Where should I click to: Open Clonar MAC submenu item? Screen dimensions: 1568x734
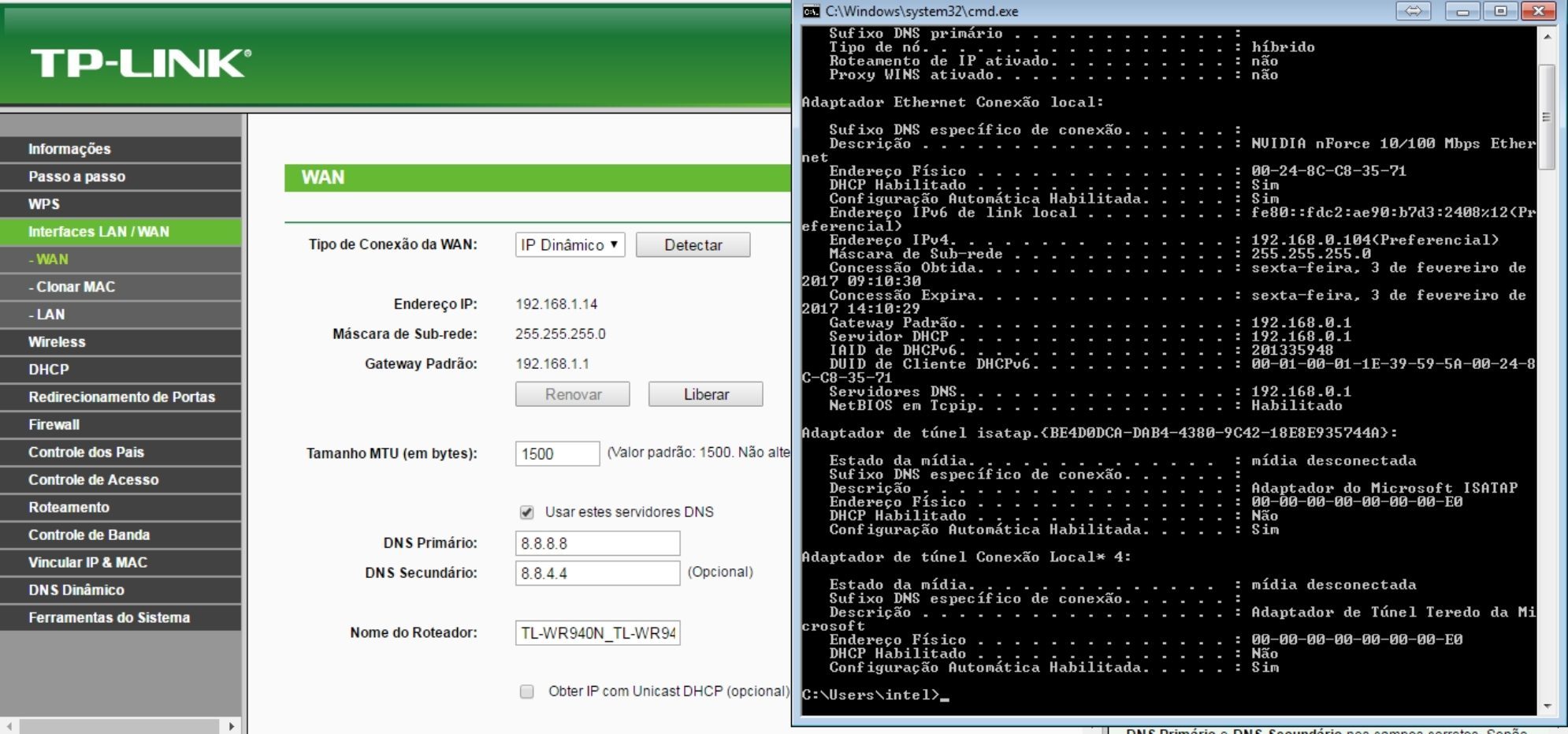pos(121,287)
